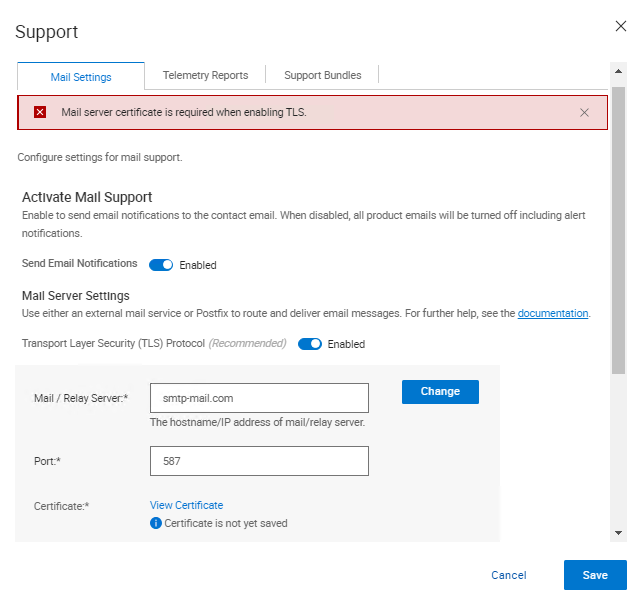Screen dimensions: 640x597
Task: Cancel the support settings changes
Action: click(508, 575)
